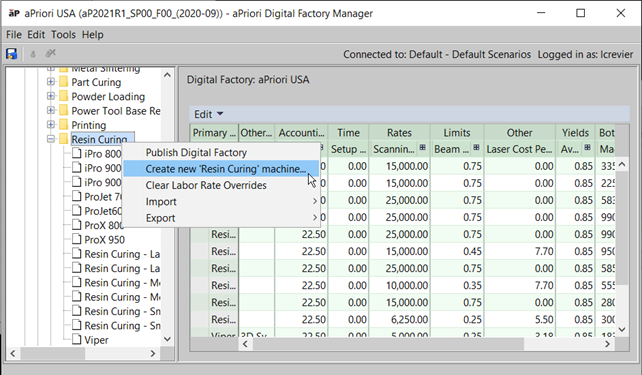Click the Laser Cost Pe... column subheader

click(x=519, y=149)
